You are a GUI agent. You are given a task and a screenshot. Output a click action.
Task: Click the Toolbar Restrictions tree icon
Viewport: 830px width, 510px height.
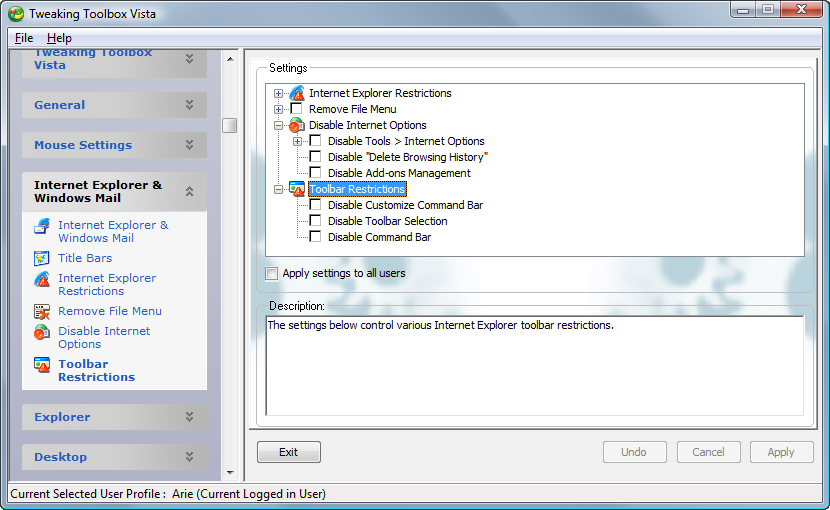pyautogui.click(x=297, y=189)
